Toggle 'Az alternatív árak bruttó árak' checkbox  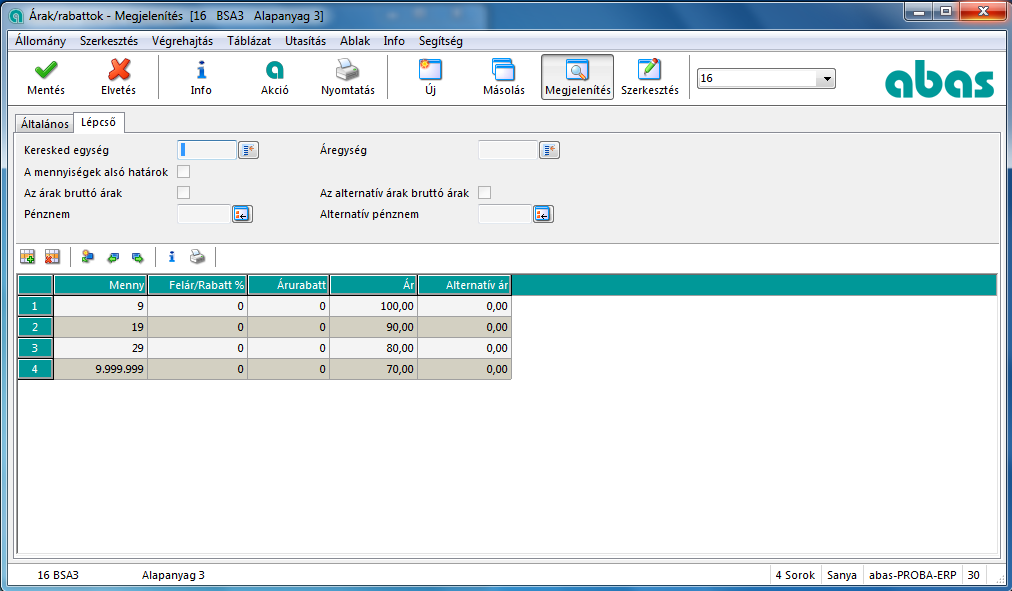coord(485,193)
